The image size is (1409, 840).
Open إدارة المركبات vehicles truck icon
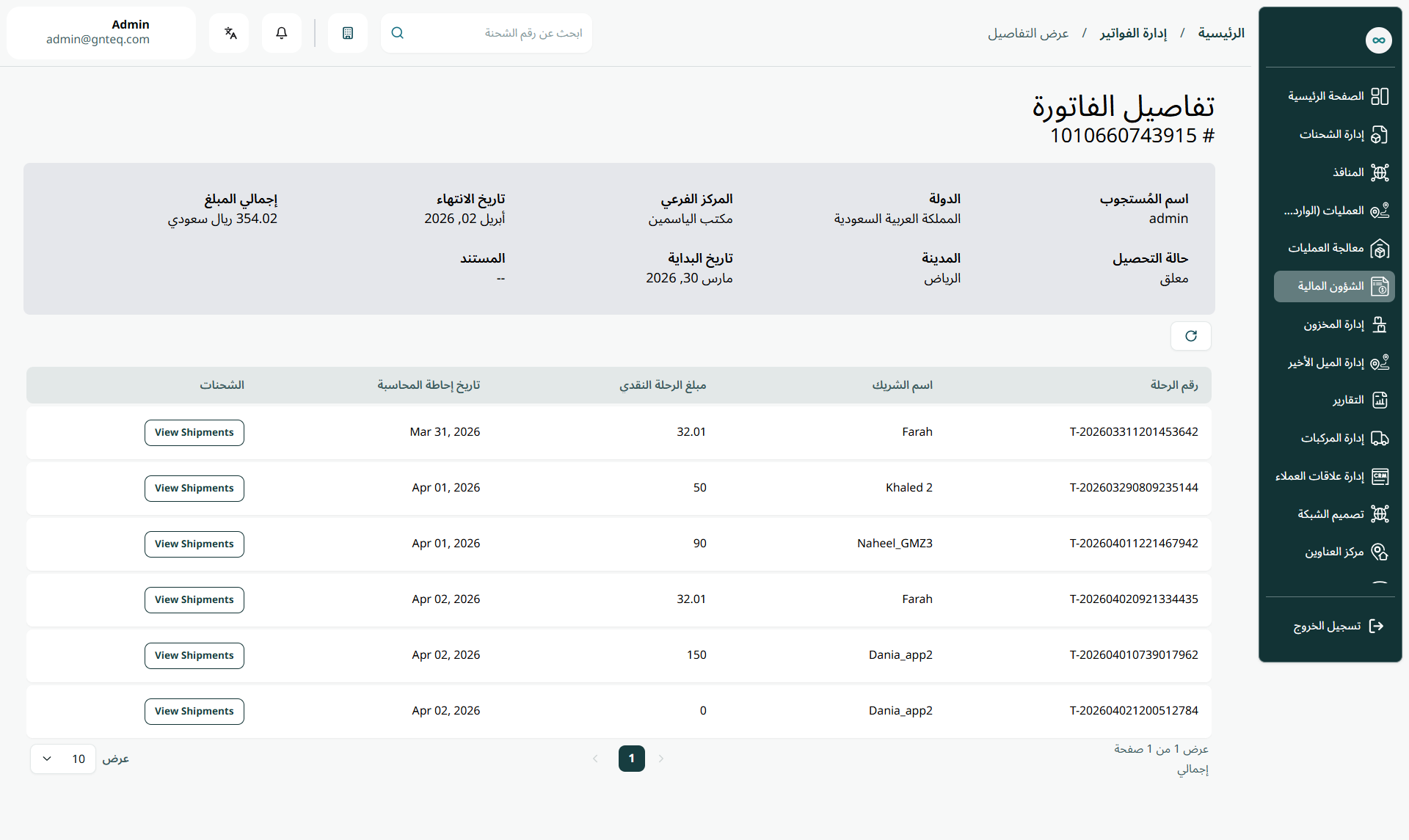pos(1380,439)
